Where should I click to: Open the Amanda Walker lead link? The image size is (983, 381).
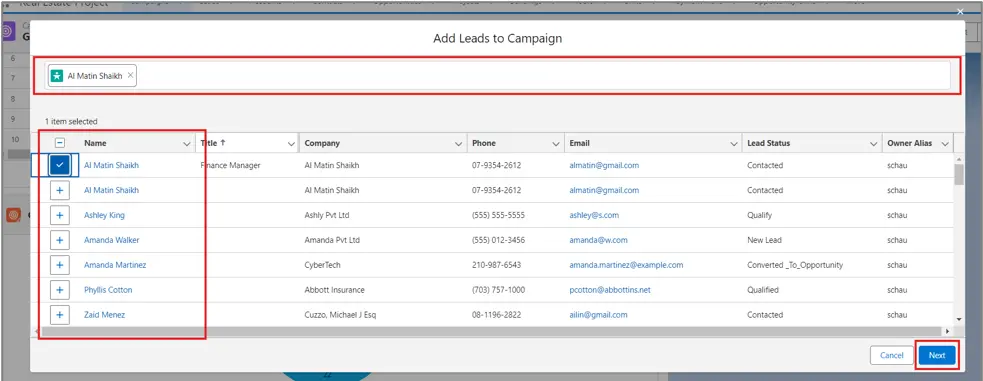coord(112,240)
